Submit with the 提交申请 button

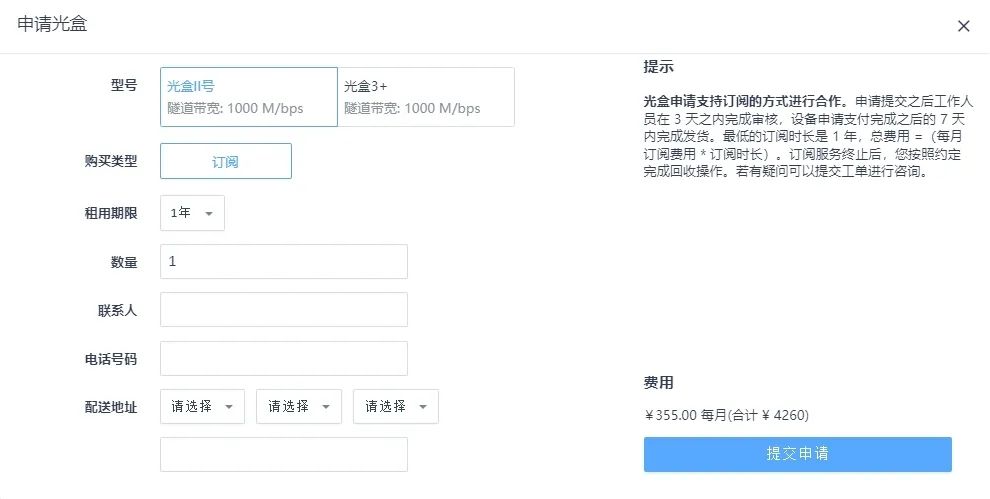[797, 454]
